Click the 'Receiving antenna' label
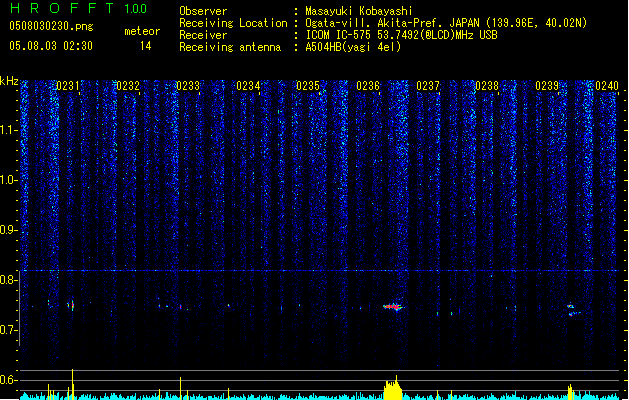The height and width of the screenshot is (400, 629). click(x=230, y=47)
